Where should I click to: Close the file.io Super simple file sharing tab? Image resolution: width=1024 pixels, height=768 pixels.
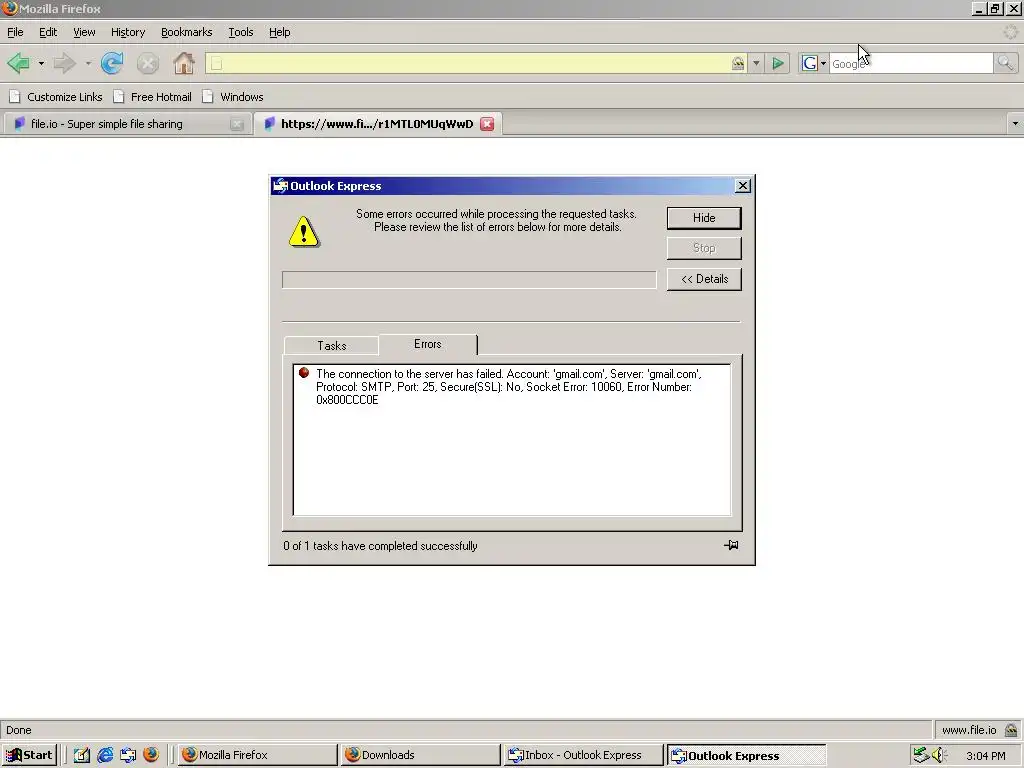pyautogui.click(x=237, y=124)
